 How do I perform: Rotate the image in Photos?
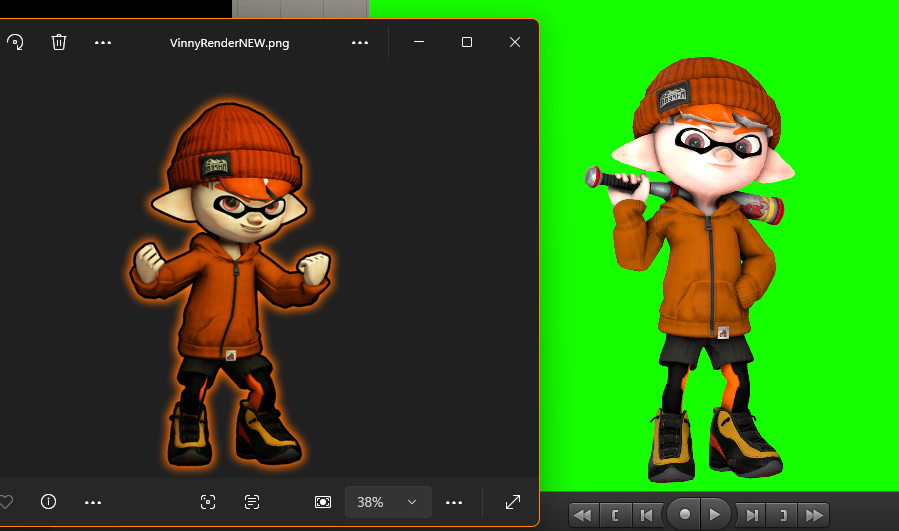[x=15, y=42]
